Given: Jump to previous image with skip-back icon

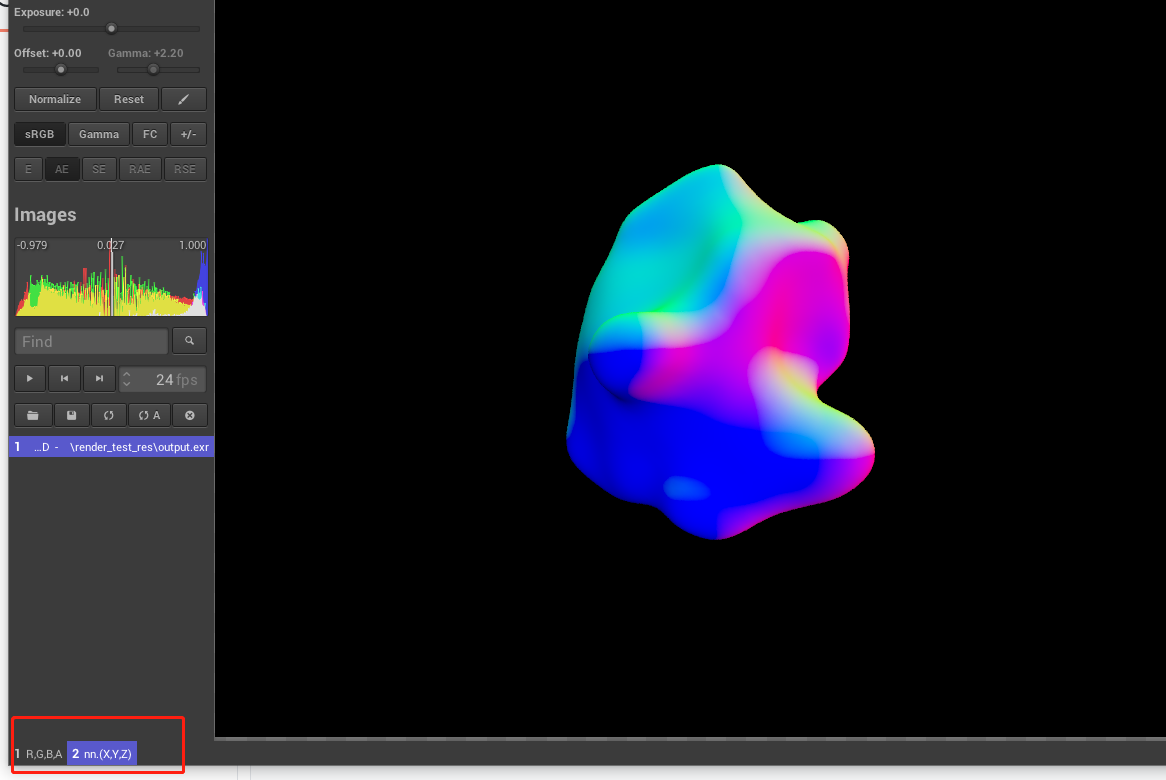Looking at the screenshot, I should (x=65, y=378).
